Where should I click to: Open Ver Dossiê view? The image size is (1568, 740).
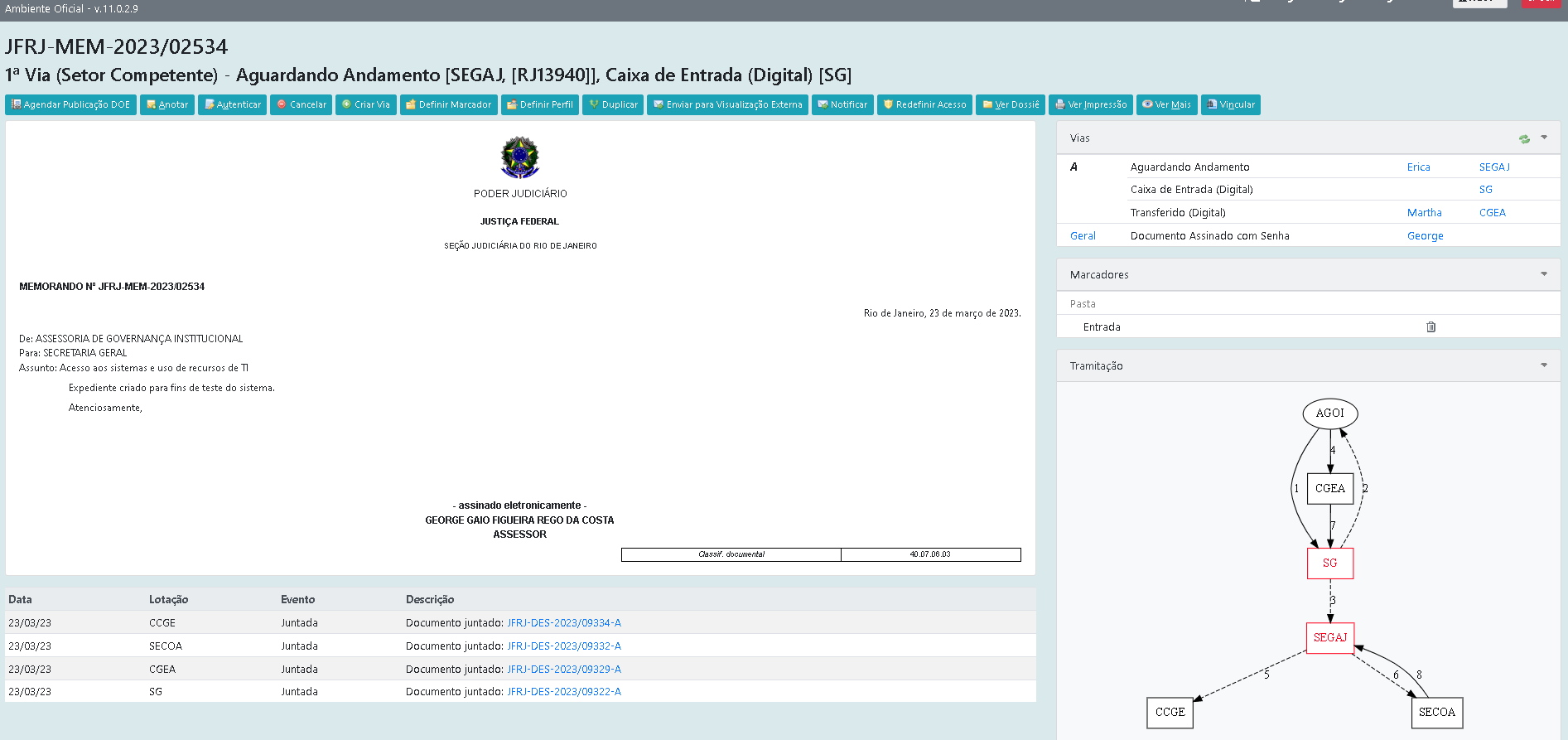point(1011,104)
